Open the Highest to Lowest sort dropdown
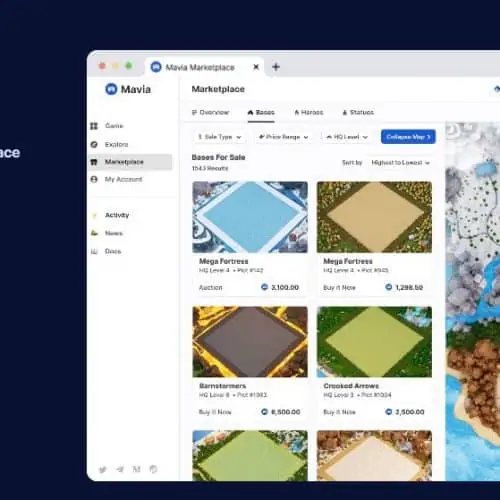Viewport: 500px width, 500px height. tap(401, 163)
